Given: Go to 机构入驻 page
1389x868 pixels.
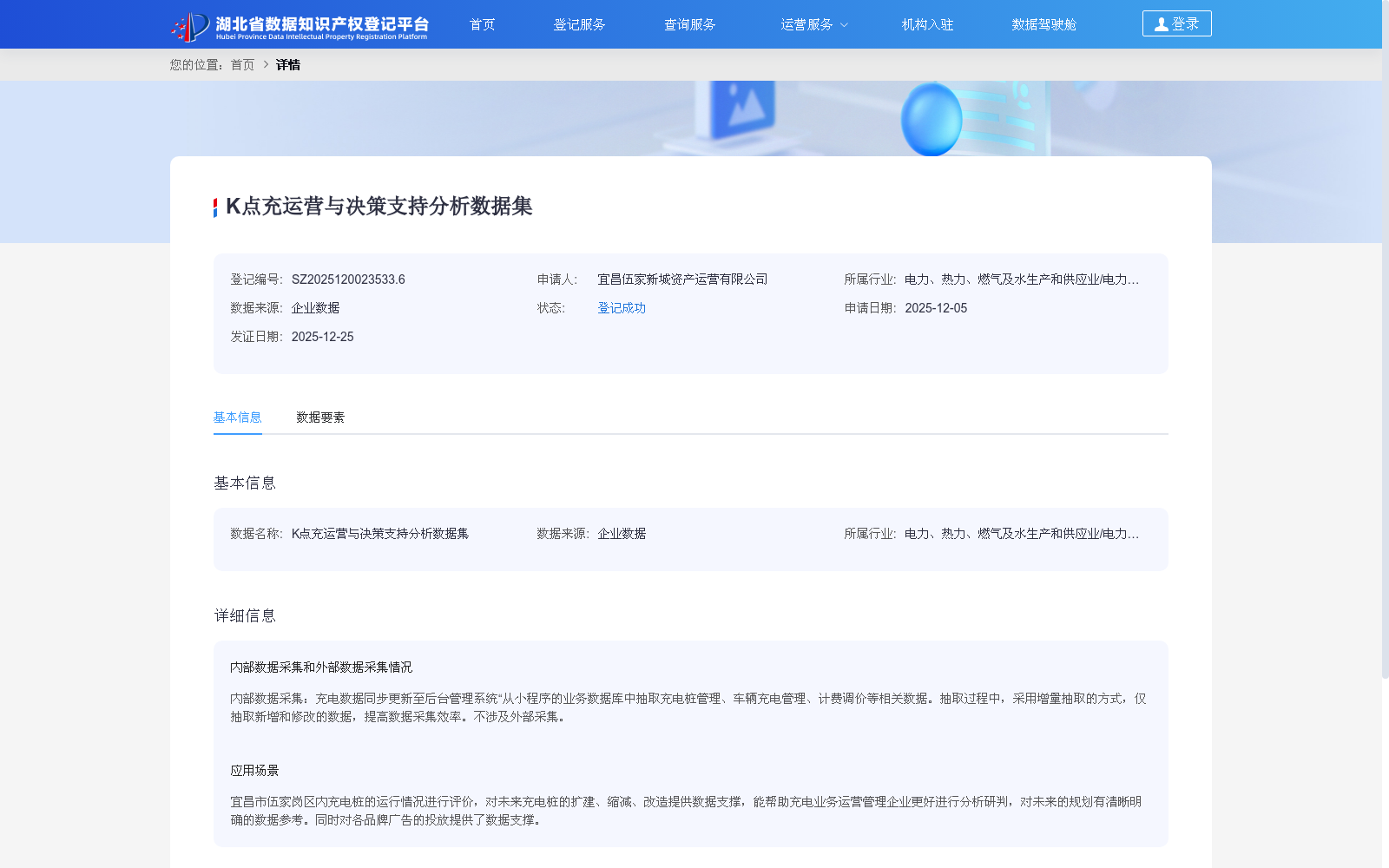Looking at the screenshot, I should [x=927, y=24].
